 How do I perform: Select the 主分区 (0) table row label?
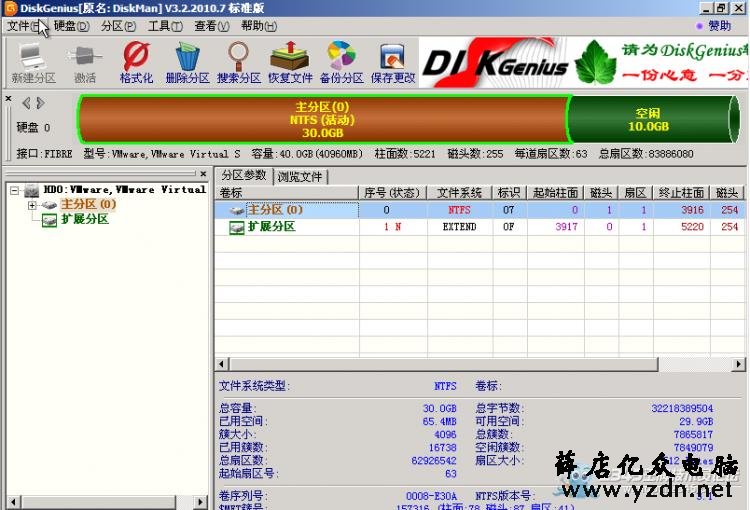(x=276, y=210)
